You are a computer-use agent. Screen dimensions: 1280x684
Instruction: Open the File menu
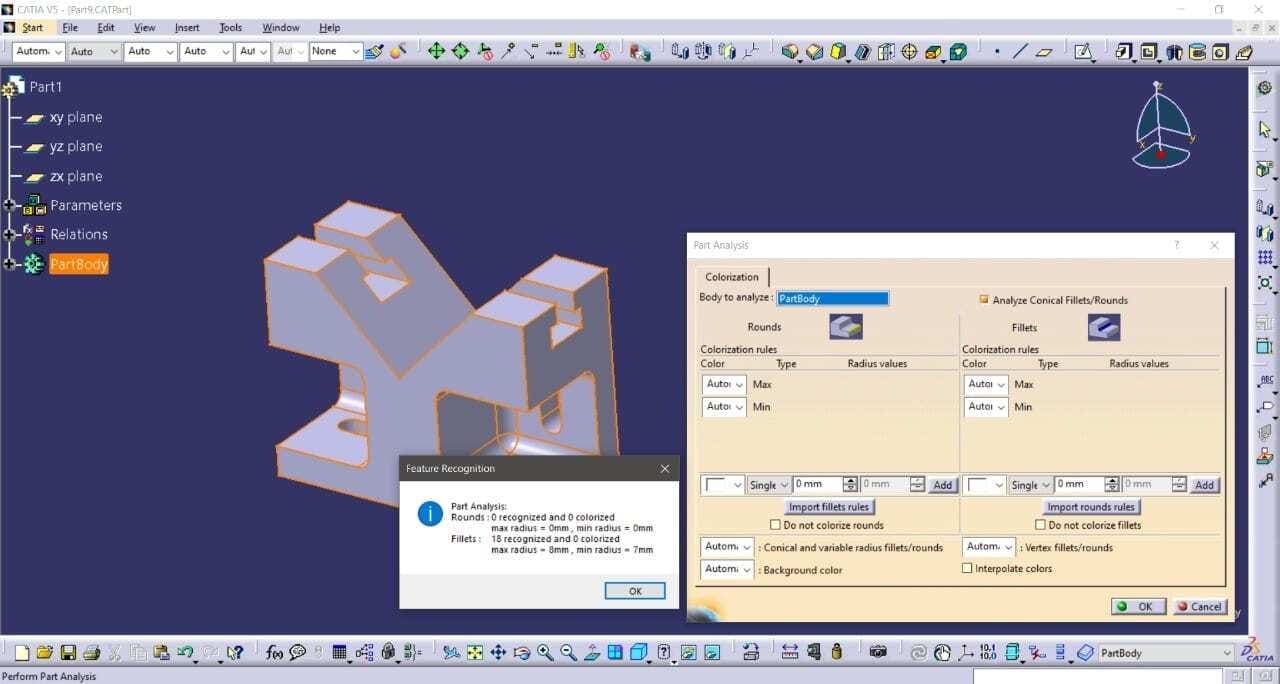click(70, 28)
